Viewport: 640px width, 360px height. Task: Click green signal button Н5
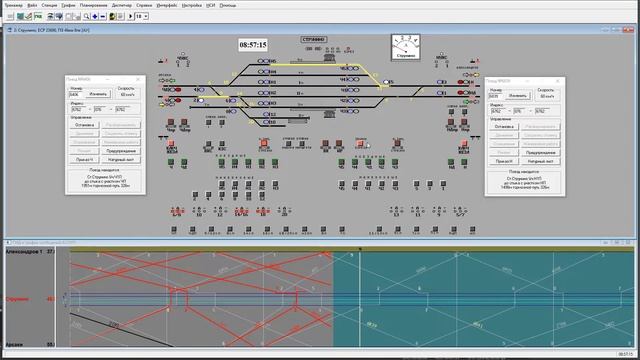click(x=221, y=163)
